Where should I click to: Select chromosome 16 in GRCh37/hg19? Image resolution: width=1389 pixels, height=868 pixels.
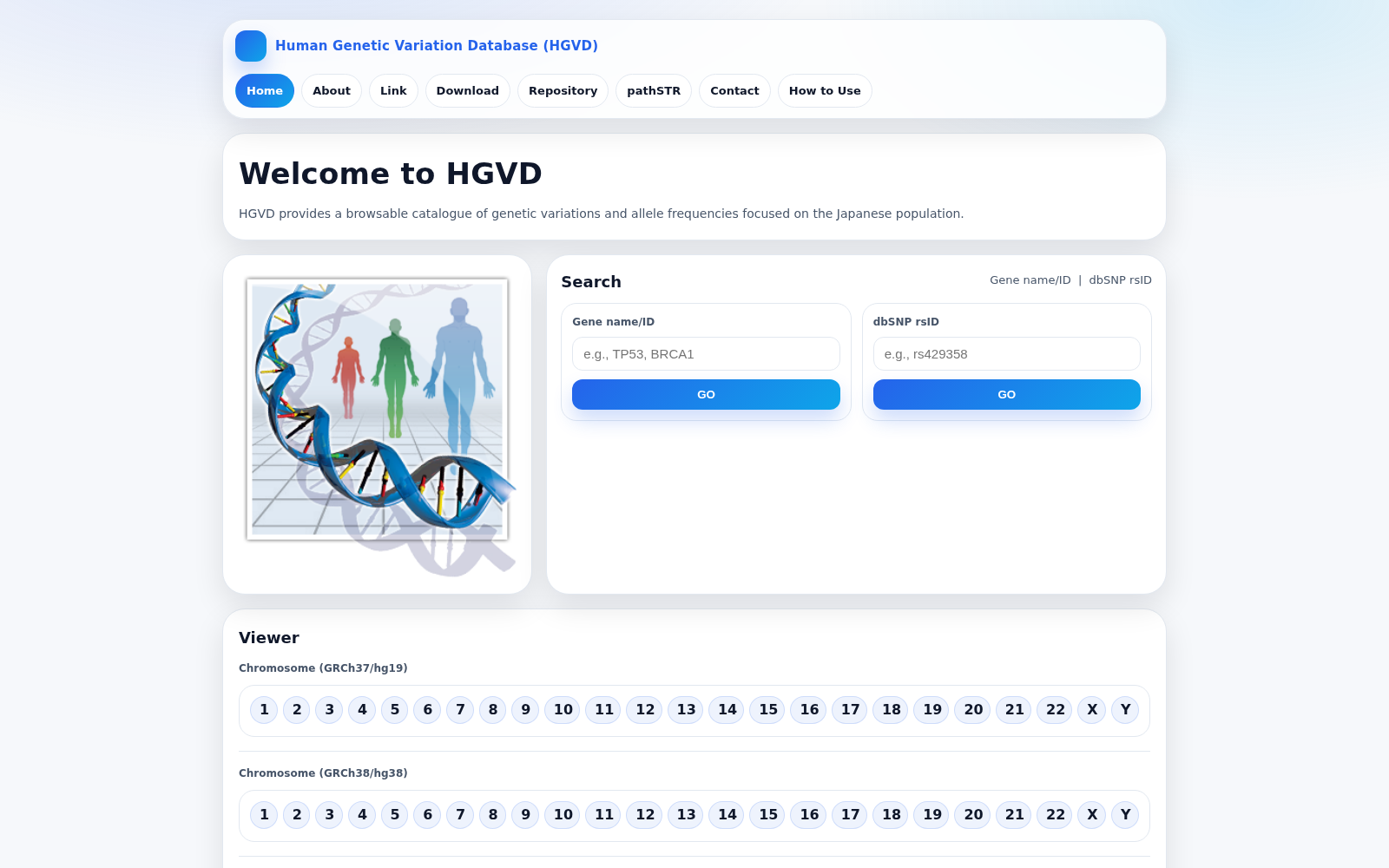tap(809, 710)
